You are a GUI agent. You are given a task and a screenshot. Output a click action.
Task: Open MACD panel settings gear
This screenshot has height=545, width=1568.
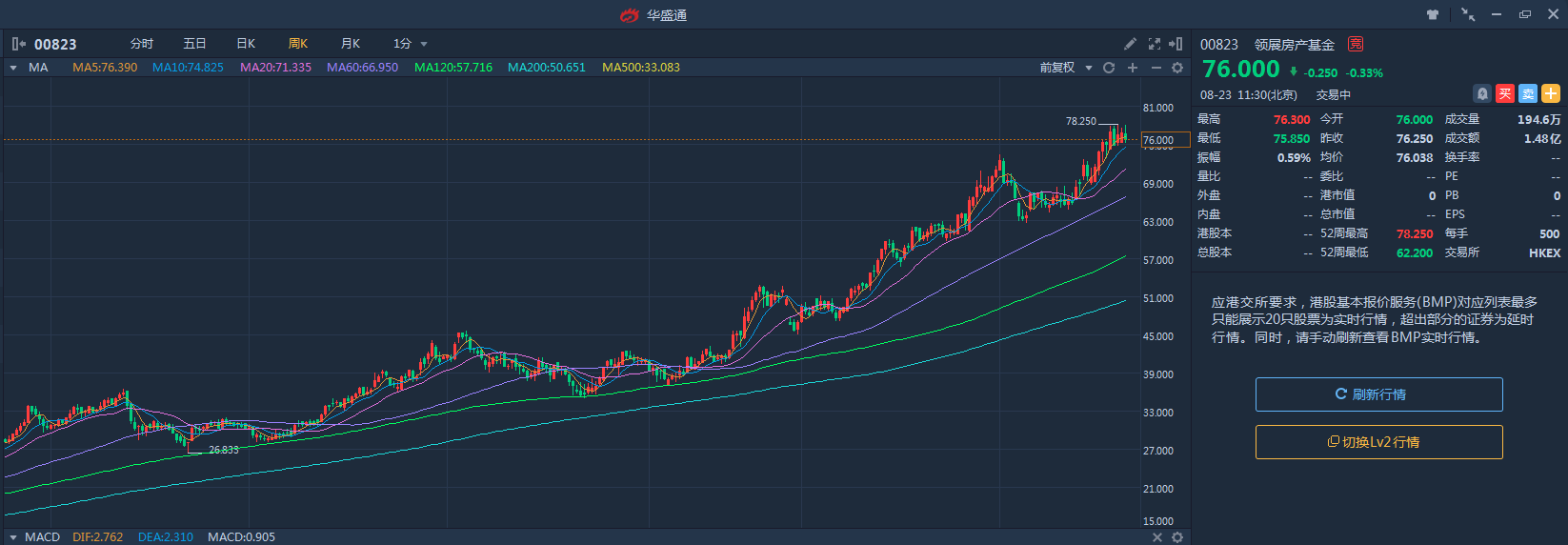pyautogui.click(x=1177, y=537)
